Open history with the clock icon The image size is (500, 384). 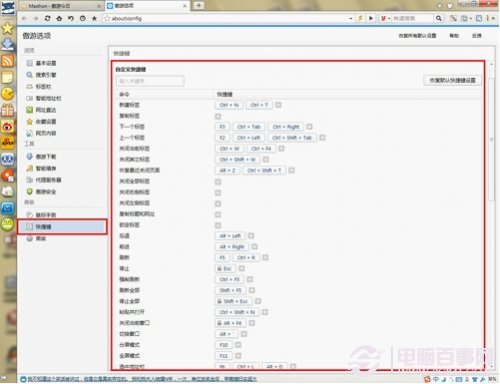[x=83, y=18]
